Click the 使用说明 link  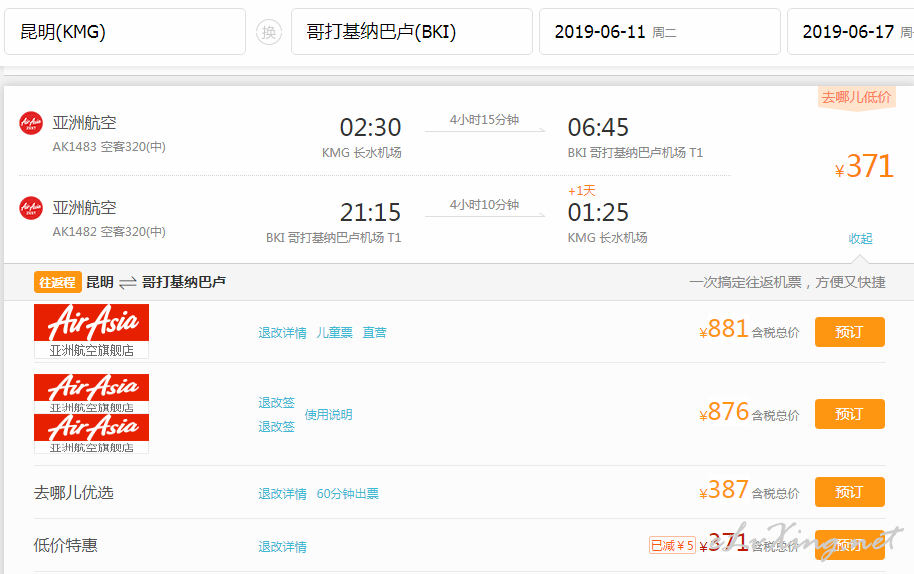pyautogui.click(x=328, y=414)
